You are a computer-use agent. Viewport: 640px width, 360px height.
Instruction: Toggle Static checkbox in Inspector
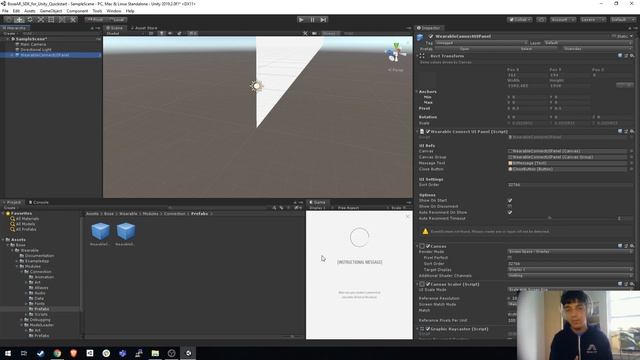coord(613,36)
